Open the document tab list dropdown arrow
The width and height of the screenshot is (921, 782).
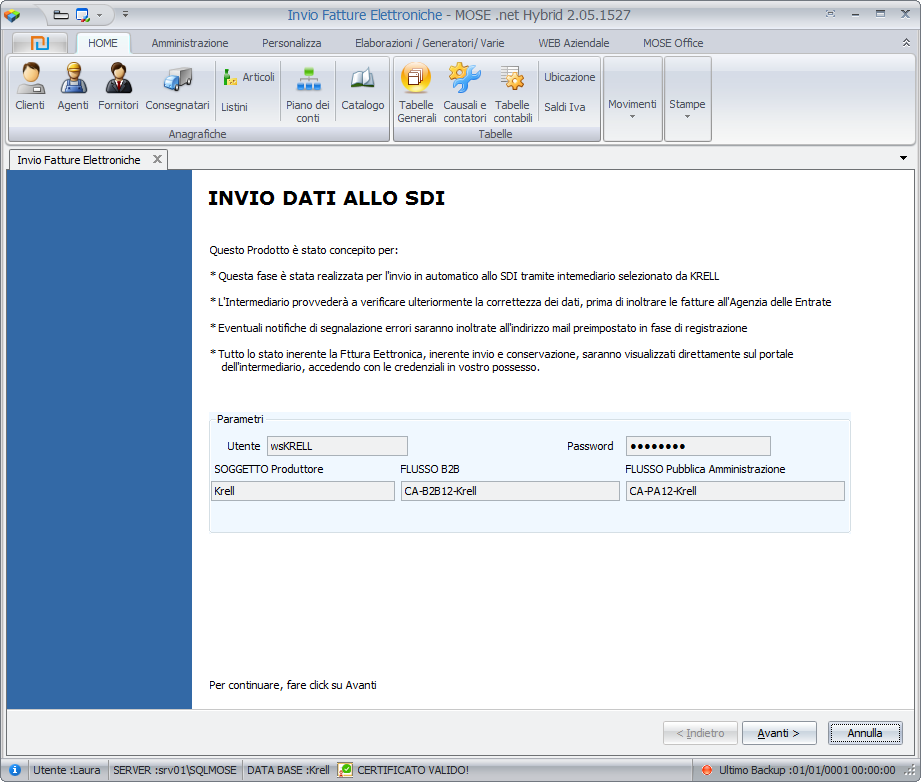coord(903,158)
